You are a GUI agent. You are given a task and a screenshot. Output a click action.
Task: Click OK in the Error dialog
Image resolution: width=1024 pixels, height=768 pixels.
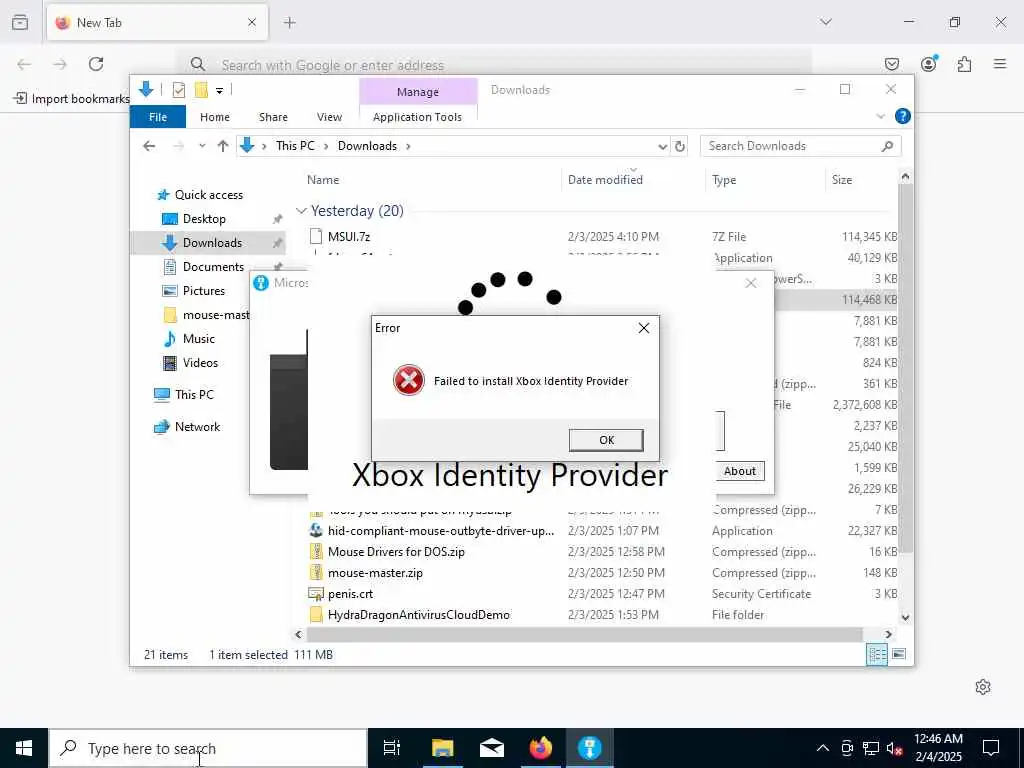click(606, 440)
